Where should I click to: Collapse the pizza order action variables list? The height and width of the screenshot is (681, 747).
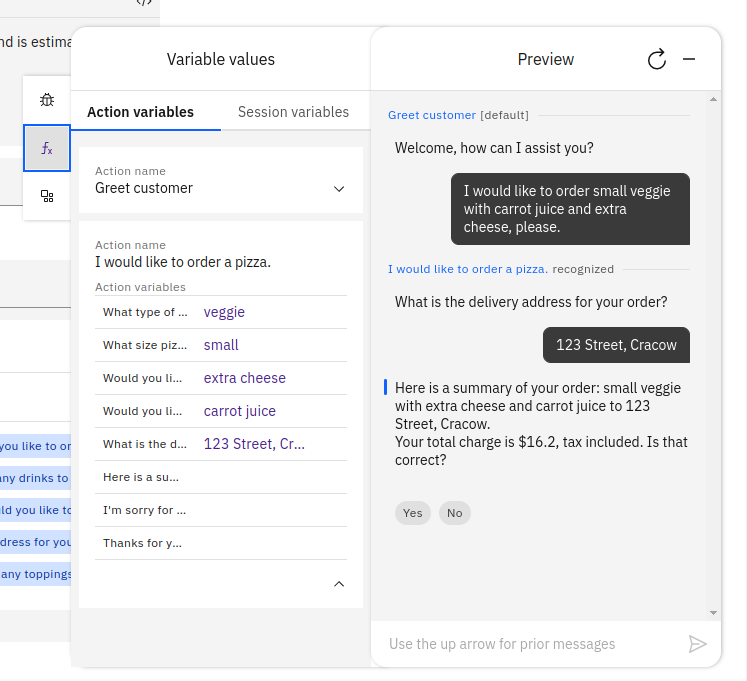(339, 584)
